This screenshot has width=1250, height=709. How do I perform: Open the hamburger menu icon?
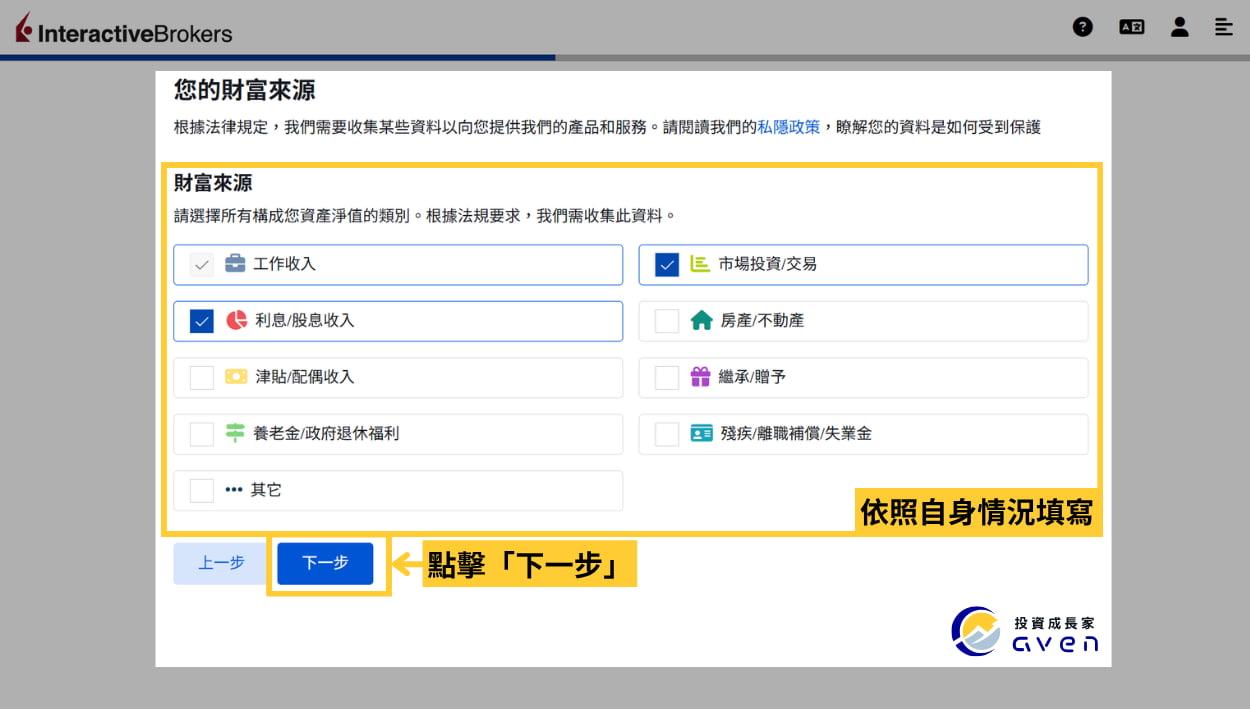pyautogui.click(x=1224, y=27)
